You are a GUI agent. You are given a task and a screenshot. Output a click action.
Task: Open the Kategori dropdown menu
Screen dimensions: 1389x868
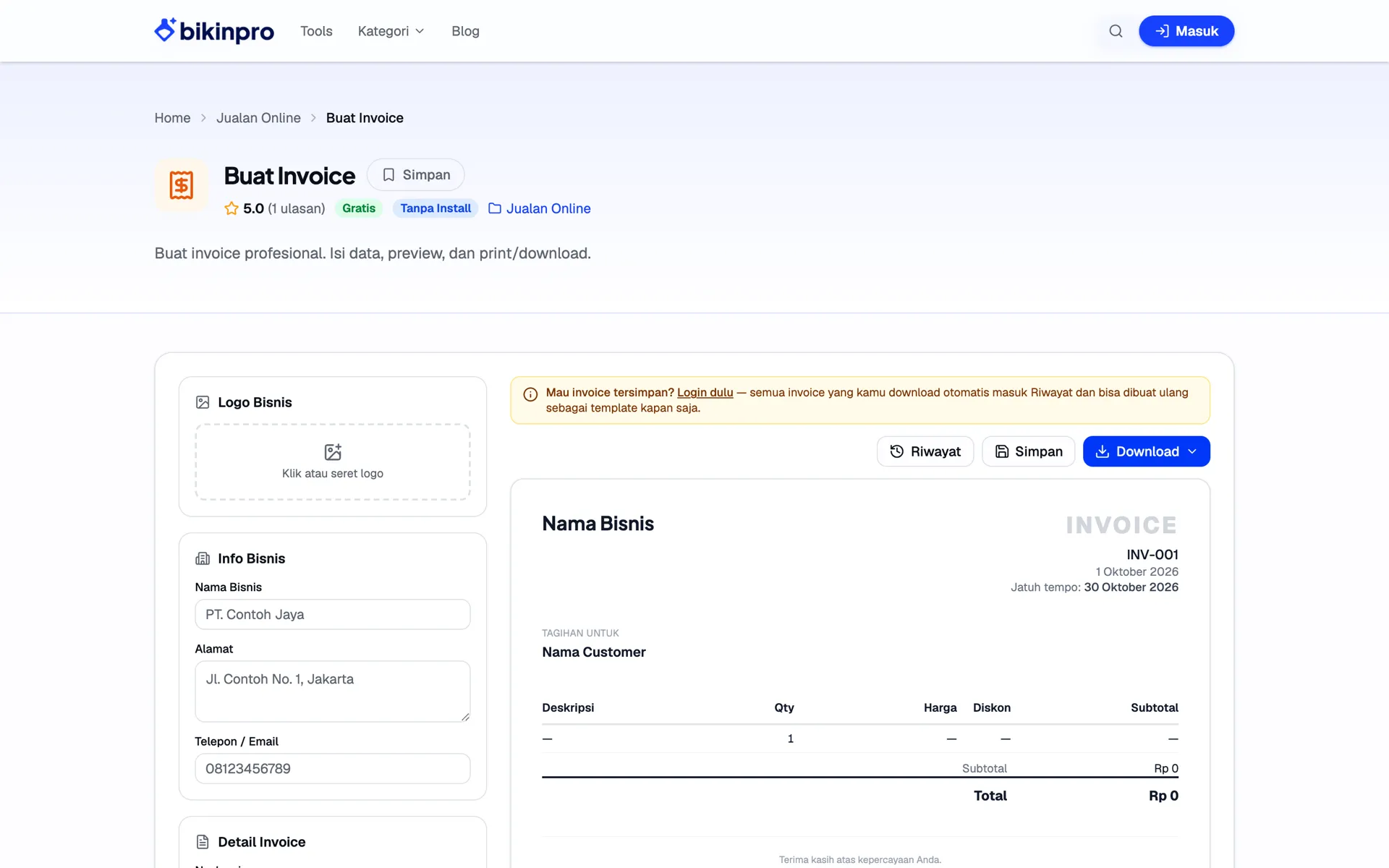(x=391, y=31)
